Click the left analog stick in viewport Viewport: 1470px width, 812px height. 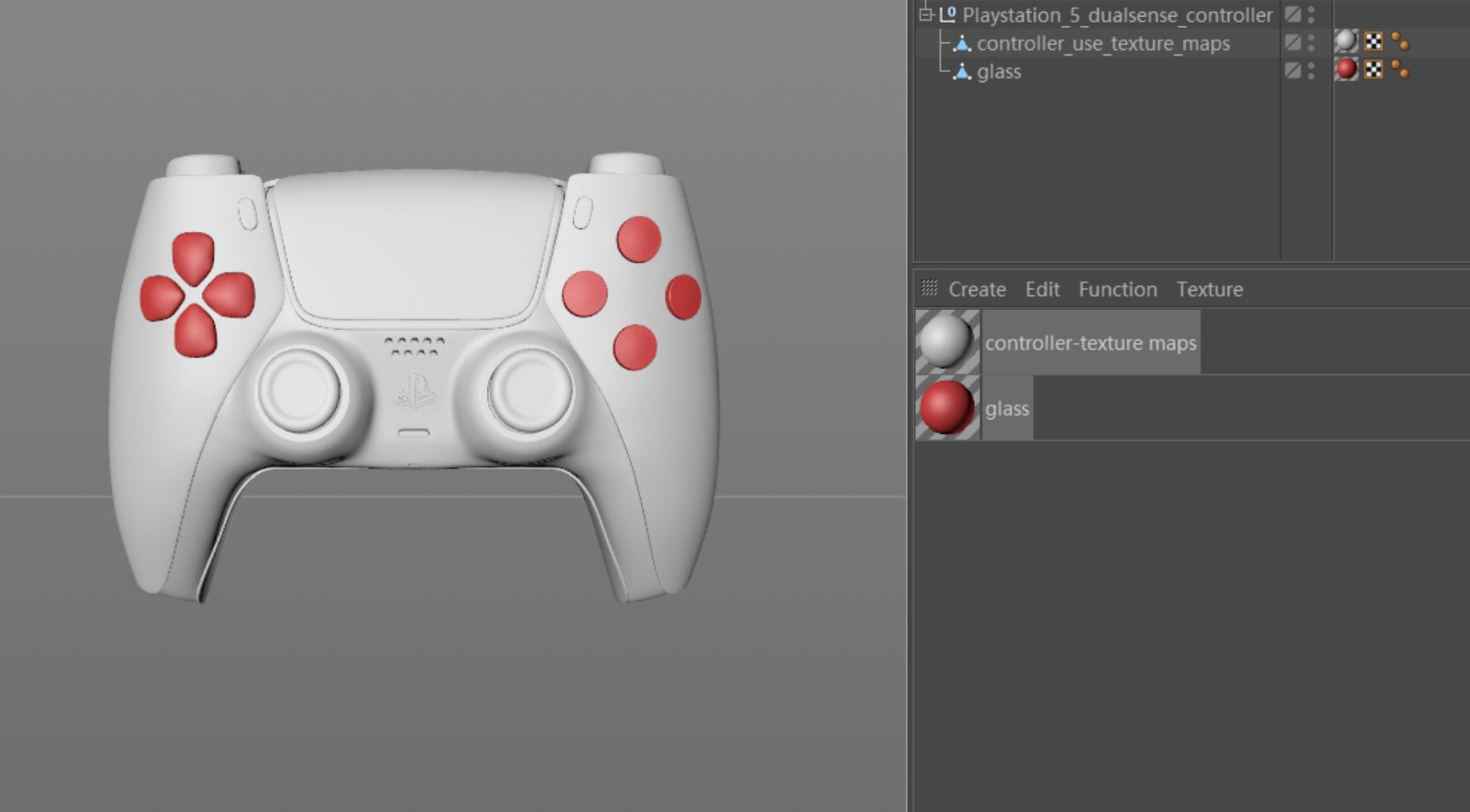(300, 390)
